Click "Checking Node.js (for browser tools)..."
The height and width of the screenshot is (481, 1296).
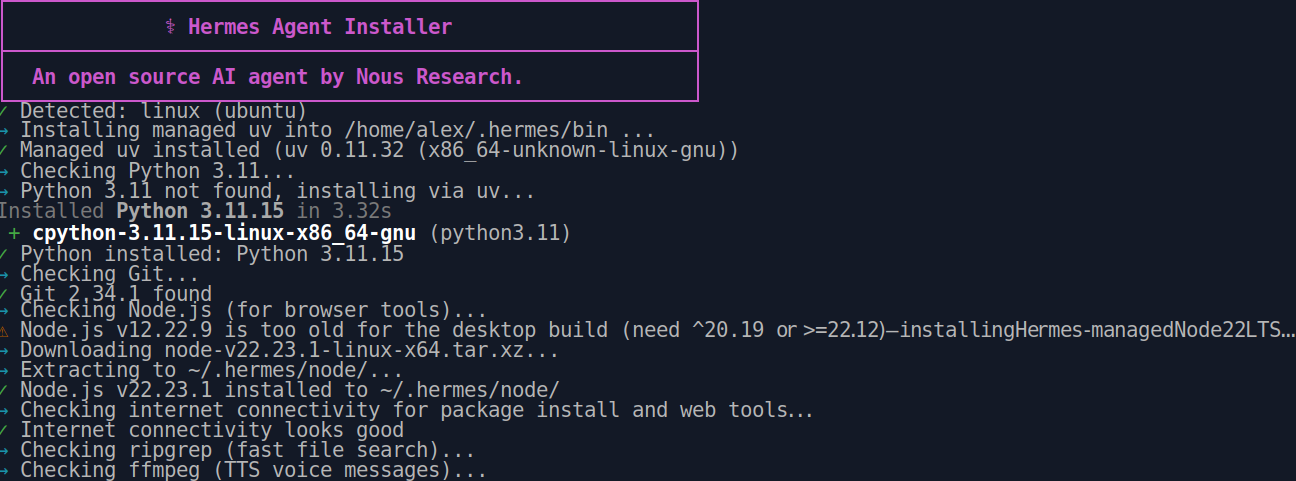coord(254,312)
